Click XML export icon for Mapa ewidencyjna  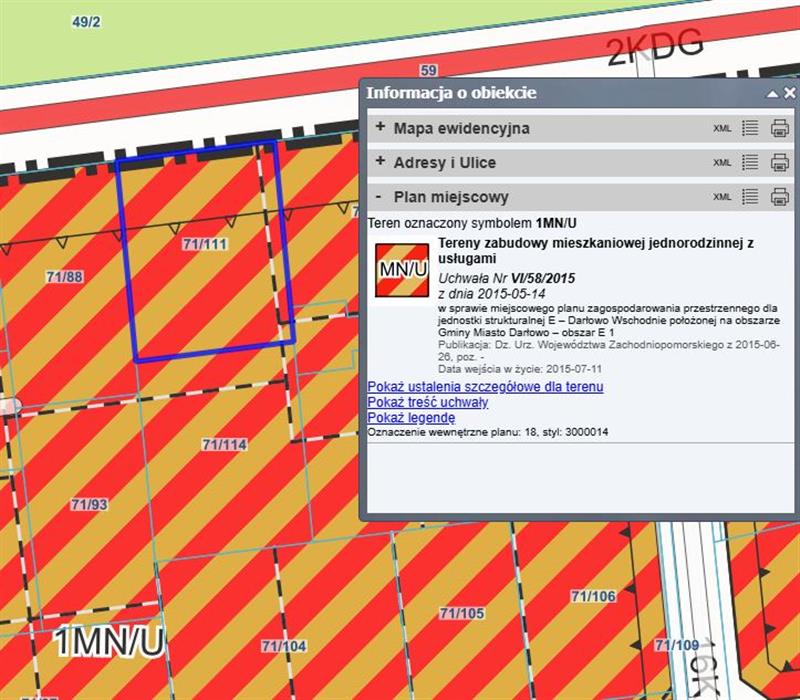click(x=722, y=129)
